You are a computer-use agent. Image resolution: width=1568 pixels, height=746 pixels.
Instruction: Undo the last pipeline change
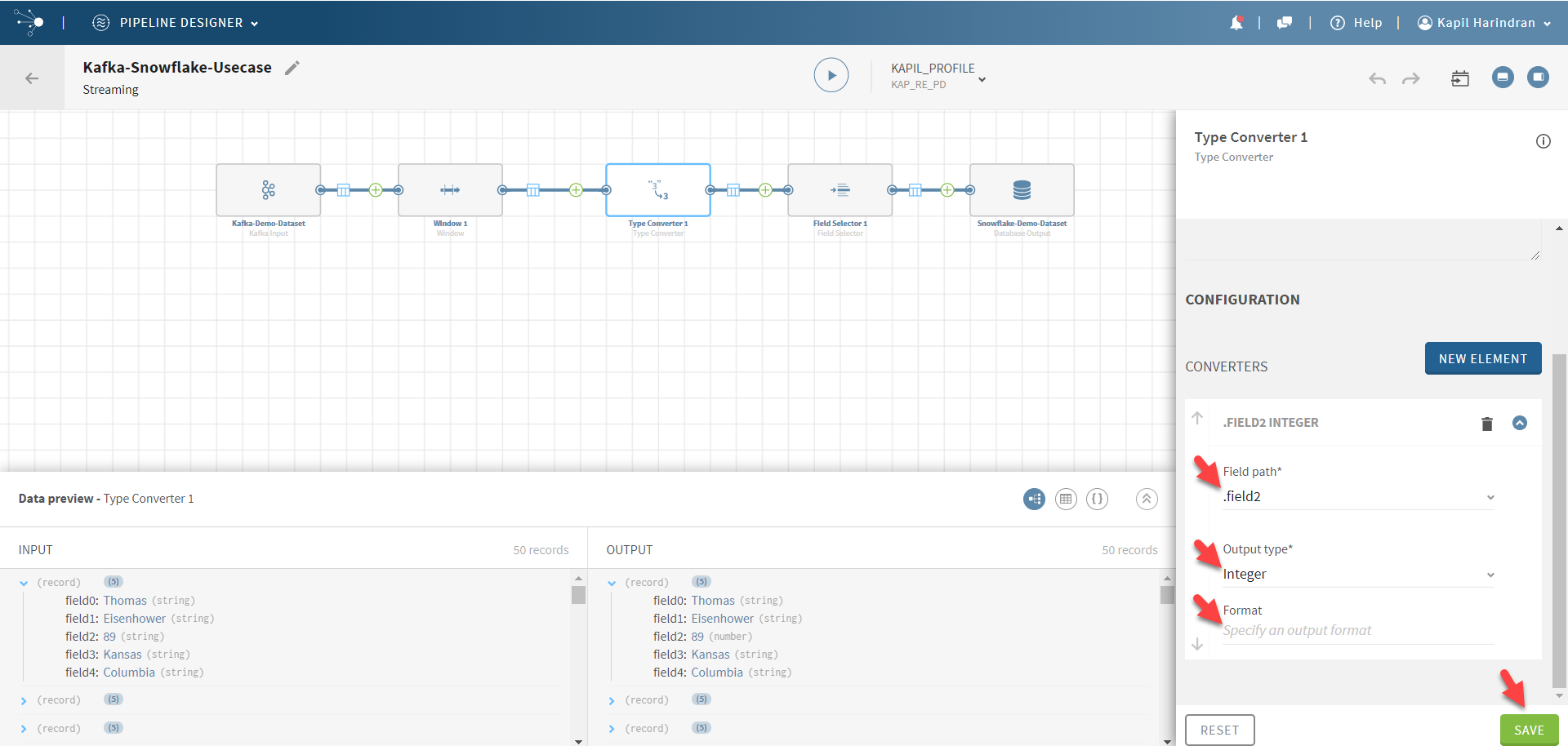tap(1377, 78)
